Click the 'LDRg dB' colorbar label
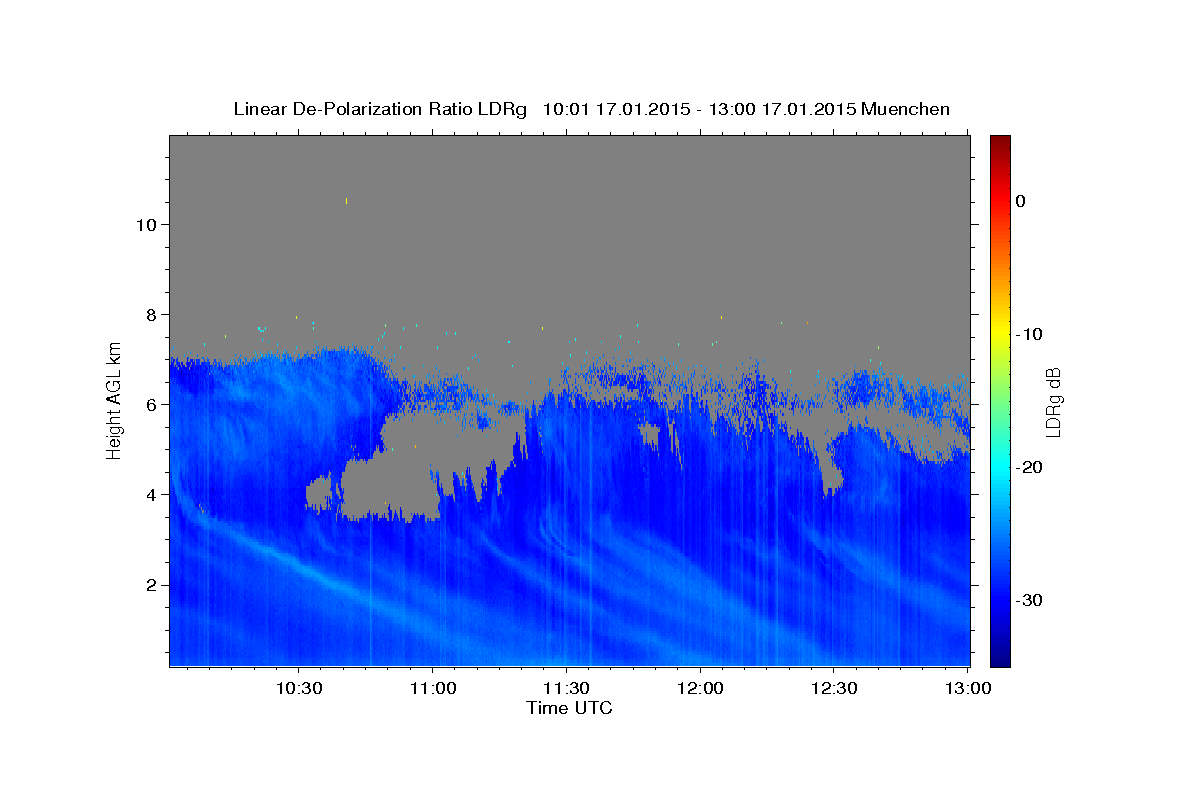The width and height of the screenshot is (1200, 800). coord(1053,402)
